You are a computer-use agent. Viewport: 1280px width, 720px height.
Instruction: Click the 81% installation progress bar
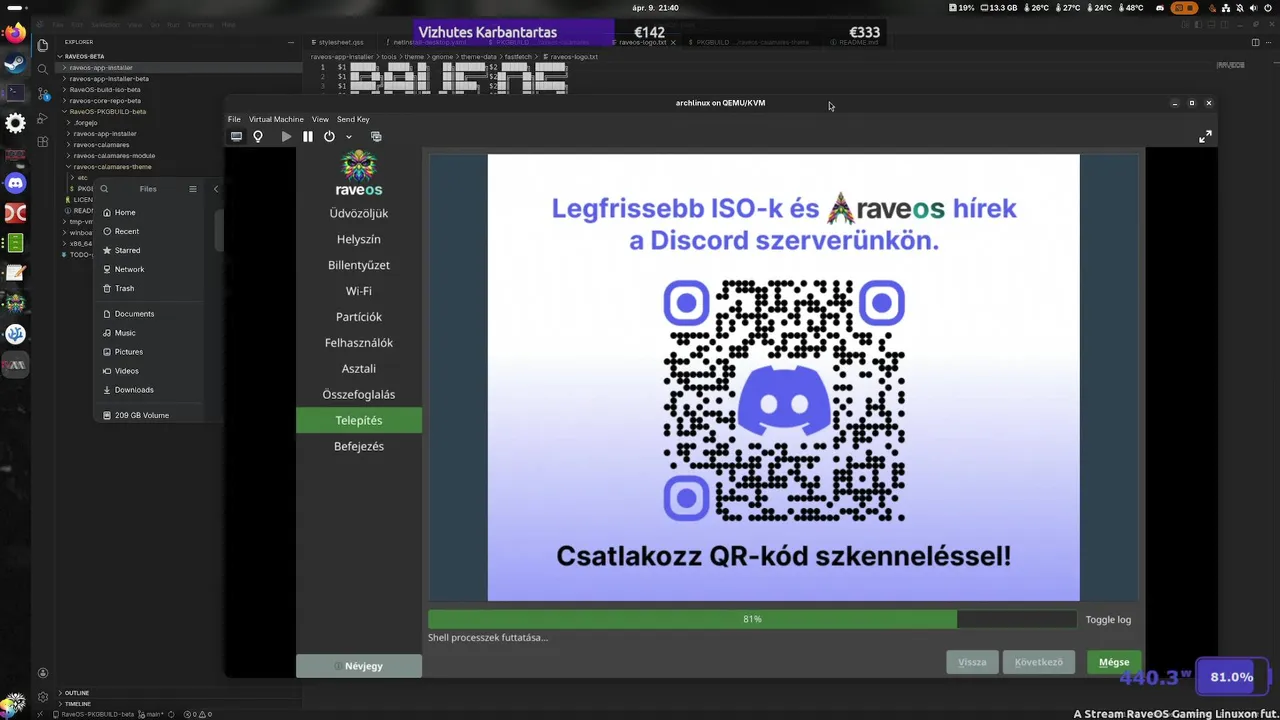click(x=753, y=619)
